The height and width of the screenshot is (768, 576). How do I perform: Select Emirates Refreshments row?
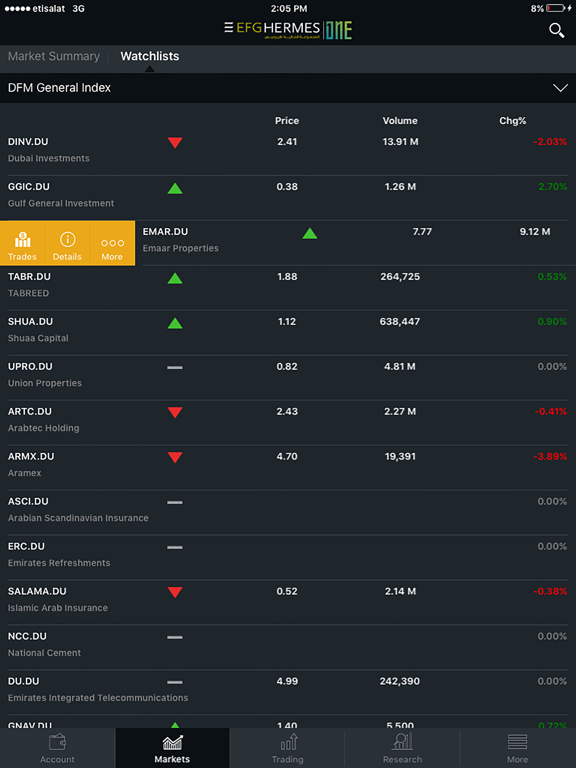(x=288, y=557)
